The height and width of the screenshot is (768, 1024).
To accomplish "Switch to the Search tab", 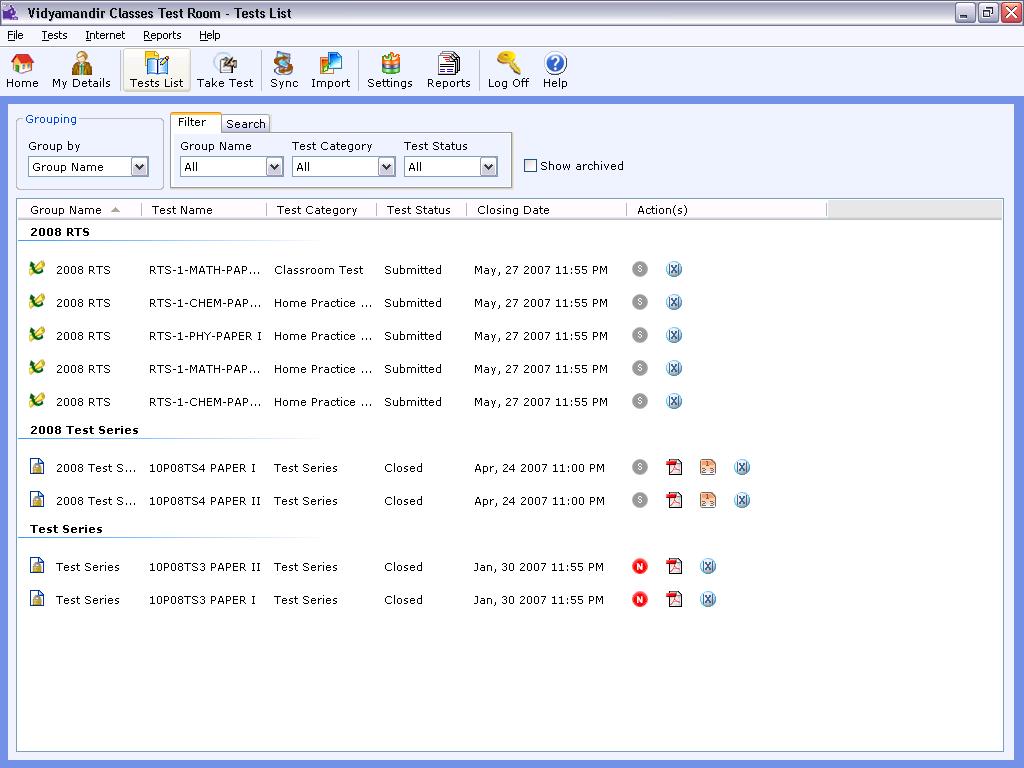I will point(246,123).
